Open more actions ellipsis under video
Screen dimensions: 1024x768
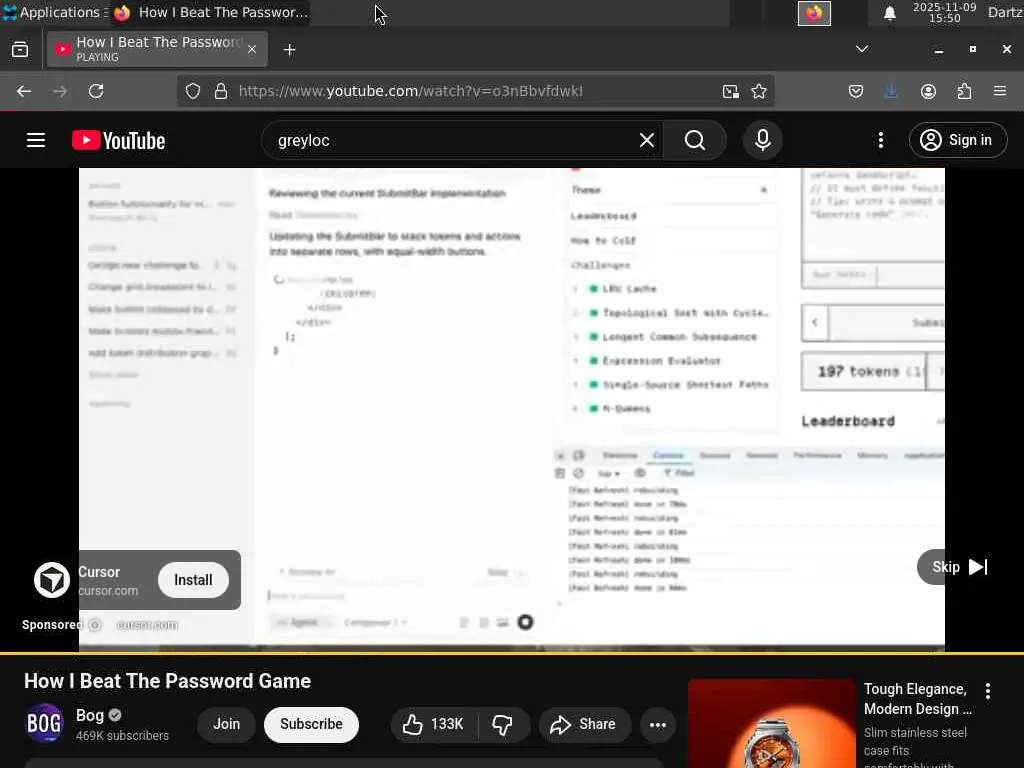(658, 724)
